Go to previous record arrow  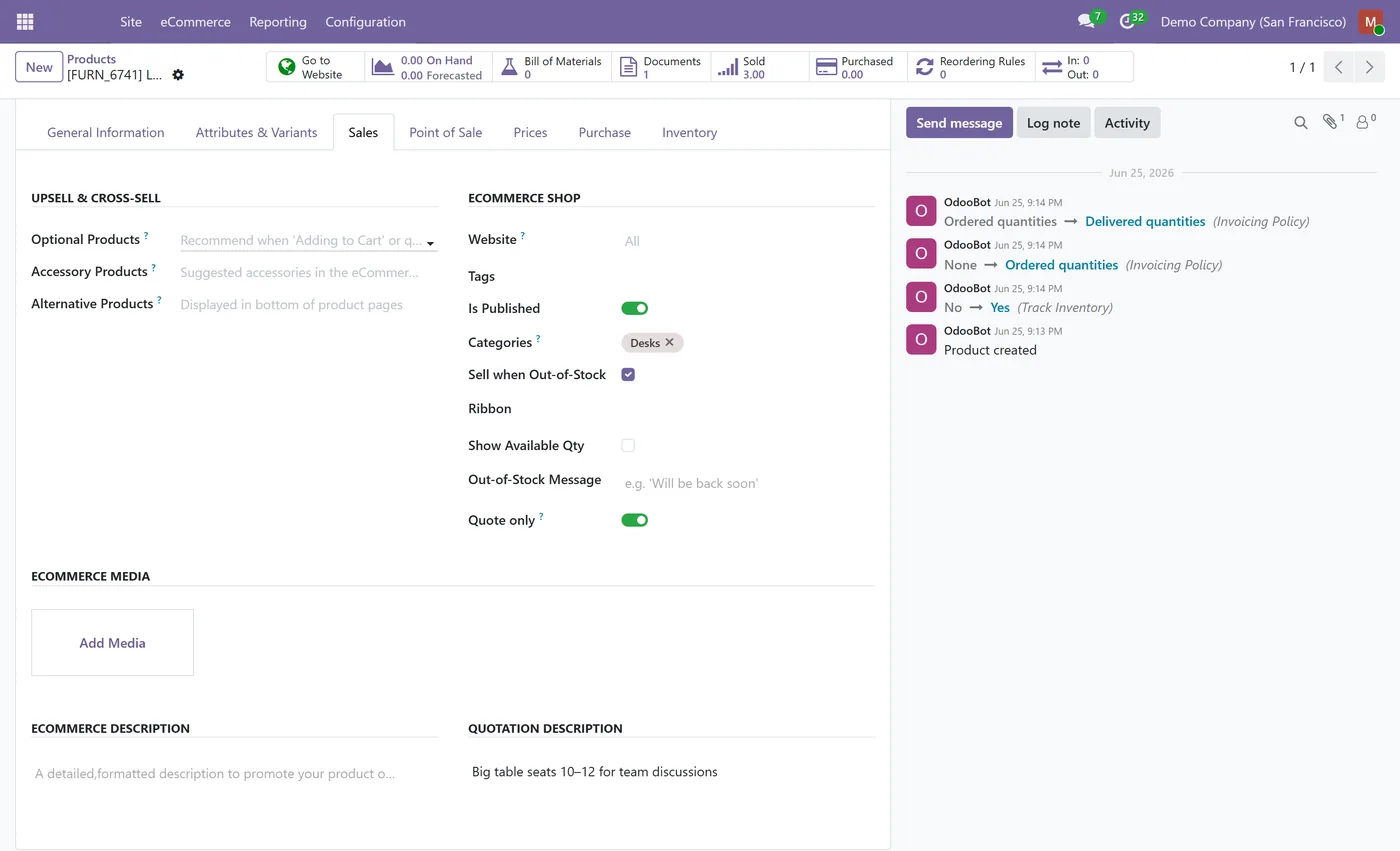1339,67
